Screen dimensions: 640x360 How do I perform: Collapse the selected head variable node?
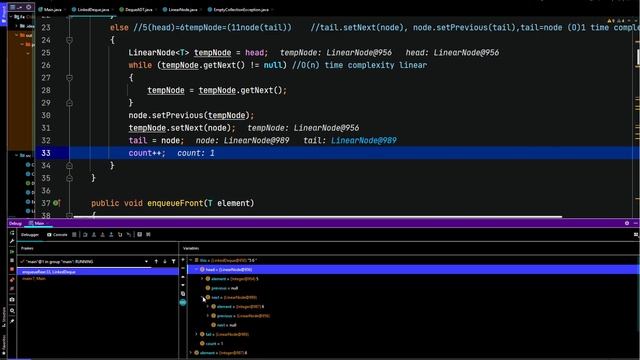pos(196,270)
